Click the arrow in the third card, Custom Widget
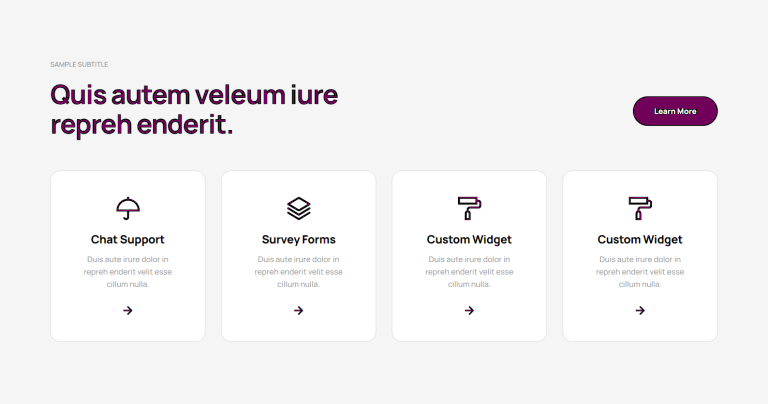 point(469,310)
